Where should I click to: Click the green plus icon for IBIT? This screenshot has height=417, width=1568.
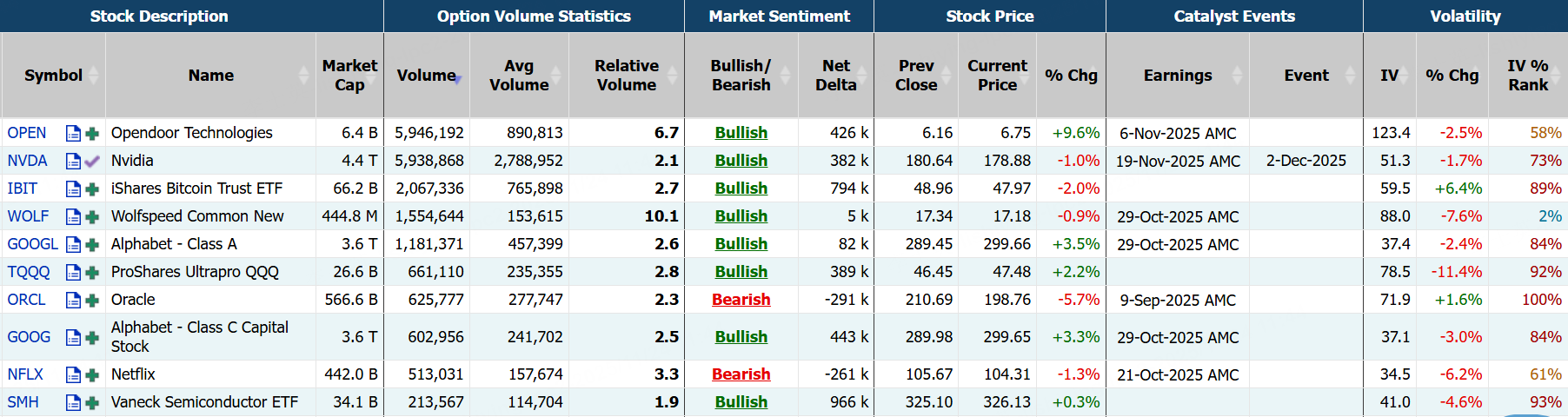92,189
